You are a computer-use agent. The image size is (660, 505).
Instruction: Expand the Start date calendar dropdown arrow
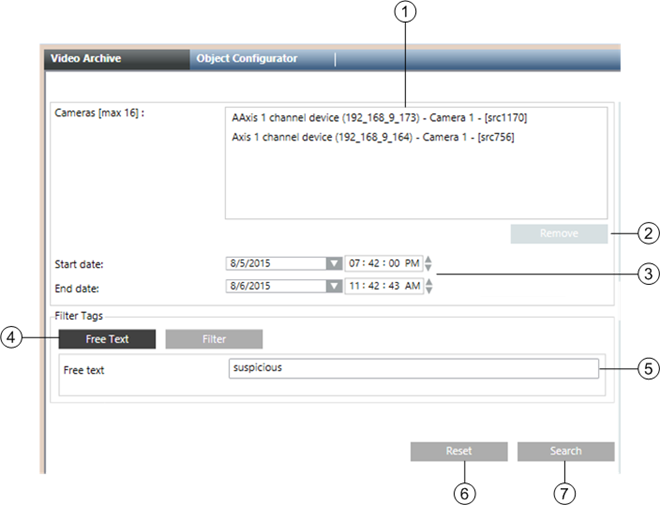(334, 264)
